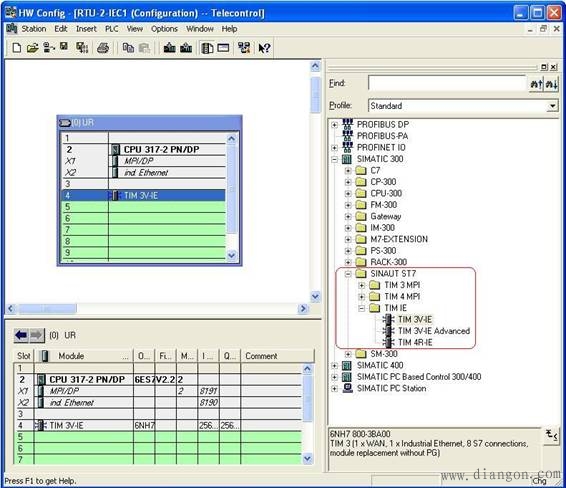Image resolution: width=566 pixels, height=488 pixels.
Task: Open the Help menu
Action: point(229,29)
